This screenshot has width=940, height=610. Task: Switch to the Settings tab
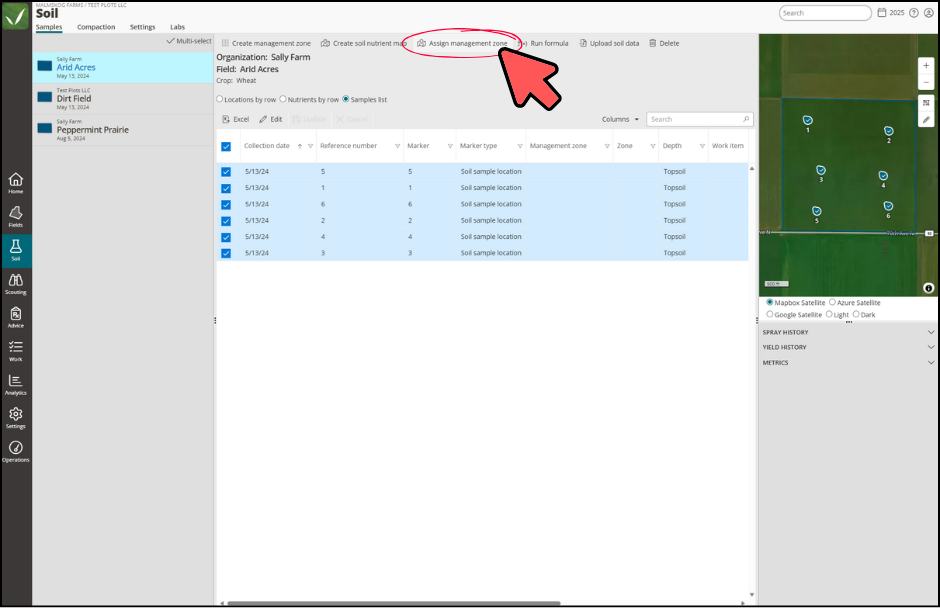[x=142, y=27]
